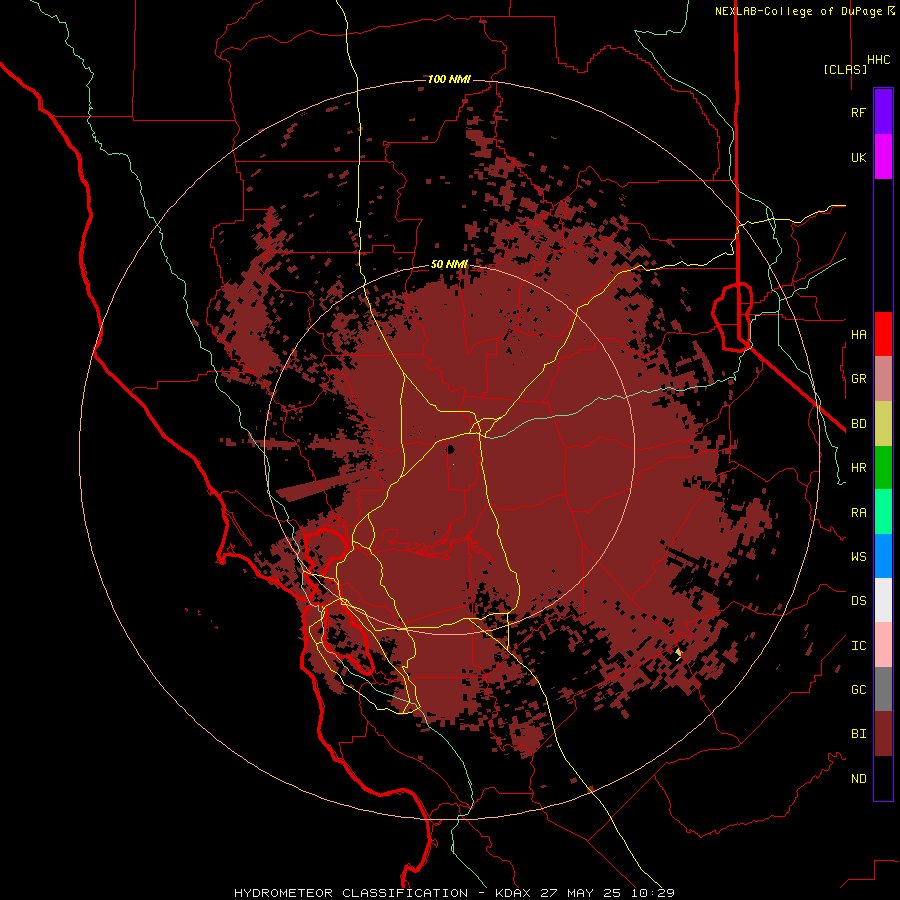Click the small yellow BD echo on map
Screen dimensions: 900x900
[x=679, y=653]
